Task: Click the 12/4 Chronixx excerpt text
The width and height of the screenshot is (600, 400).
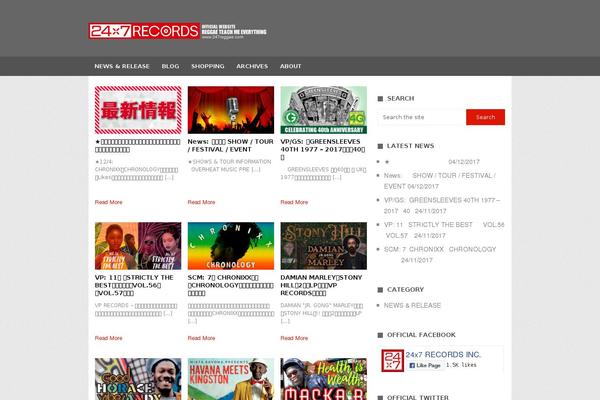Action: 137,170
